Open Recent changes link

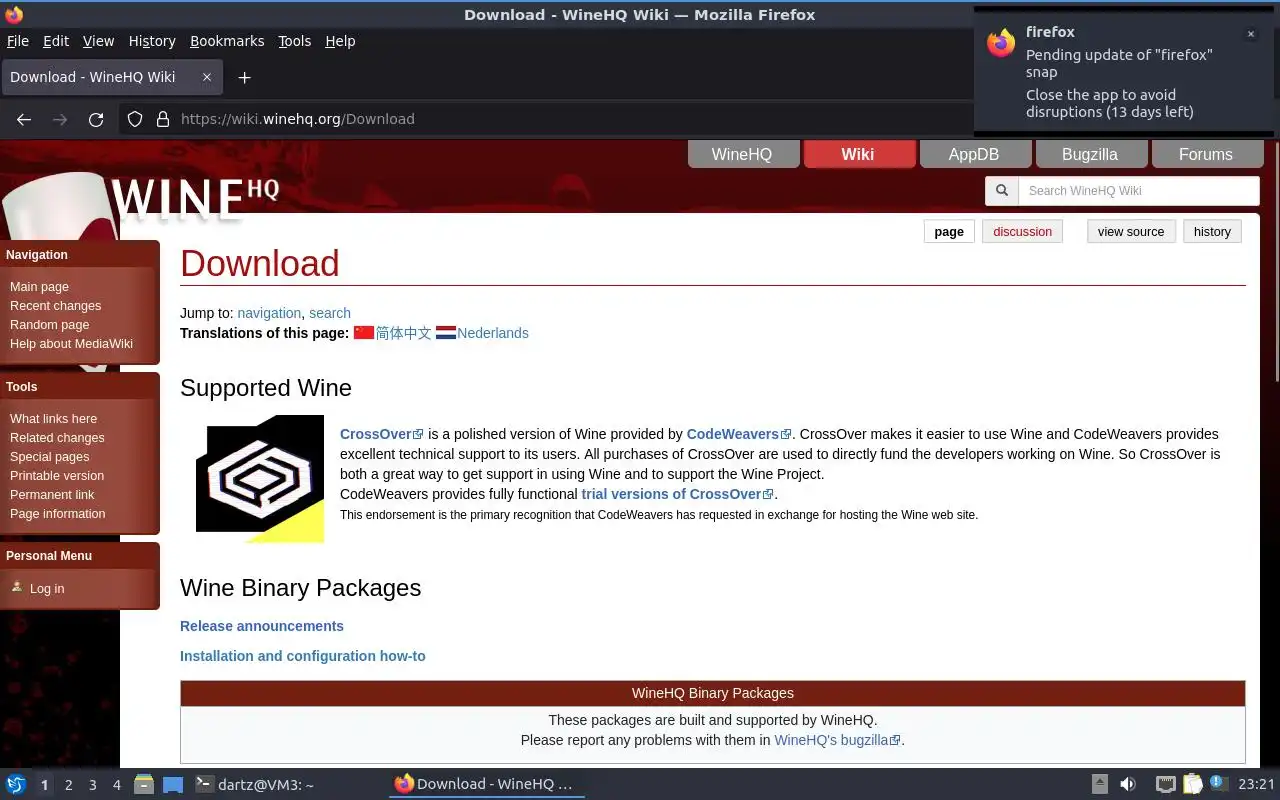coord(55,306)
